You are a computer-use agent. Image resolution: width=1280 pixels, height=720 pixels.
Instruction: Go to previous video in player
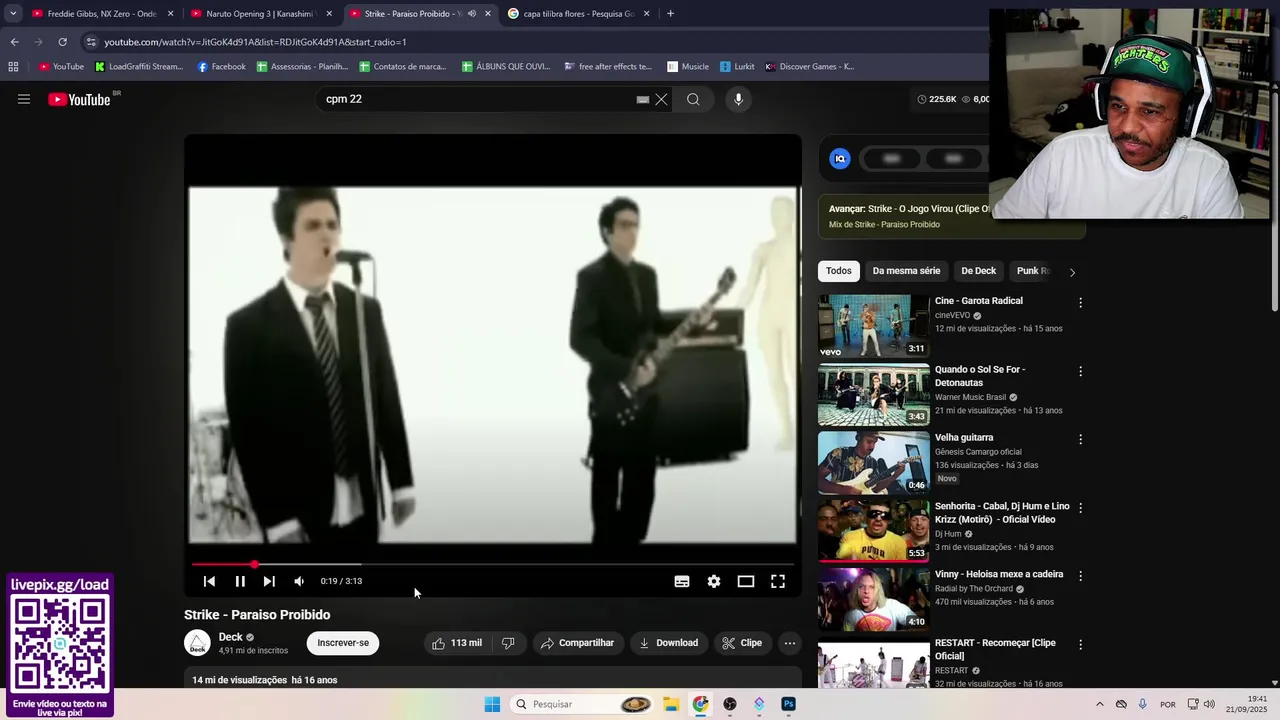209,581
